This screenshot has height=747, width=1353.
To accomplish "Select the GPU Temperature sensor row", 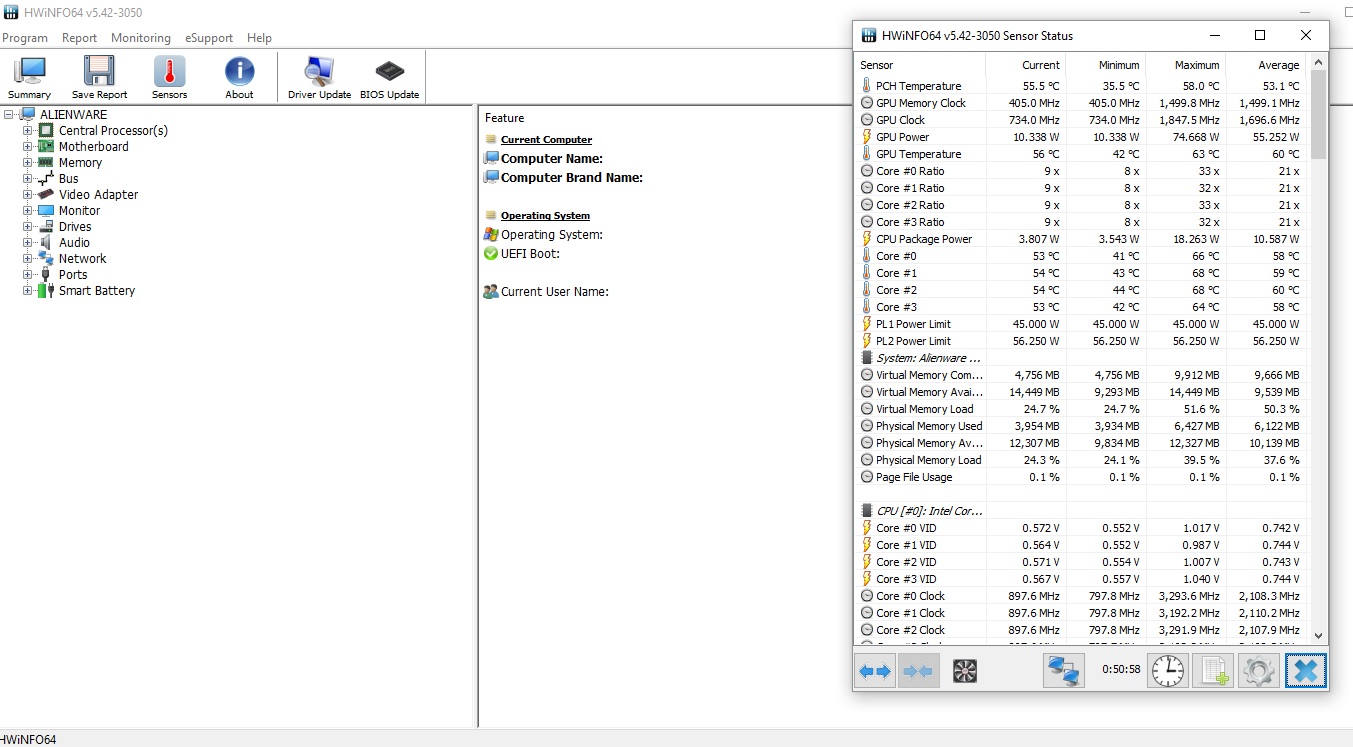I will 1081,154.
